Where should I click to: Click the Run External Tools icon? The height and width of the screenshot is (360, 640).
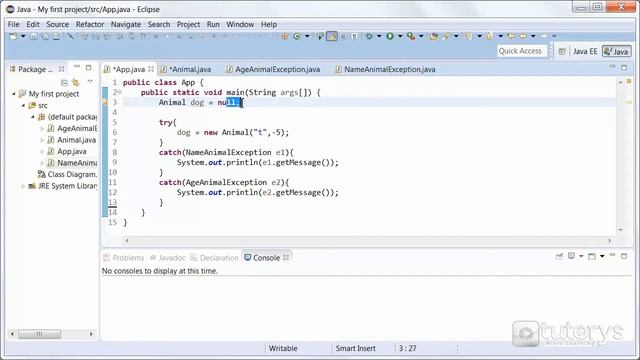411,36
